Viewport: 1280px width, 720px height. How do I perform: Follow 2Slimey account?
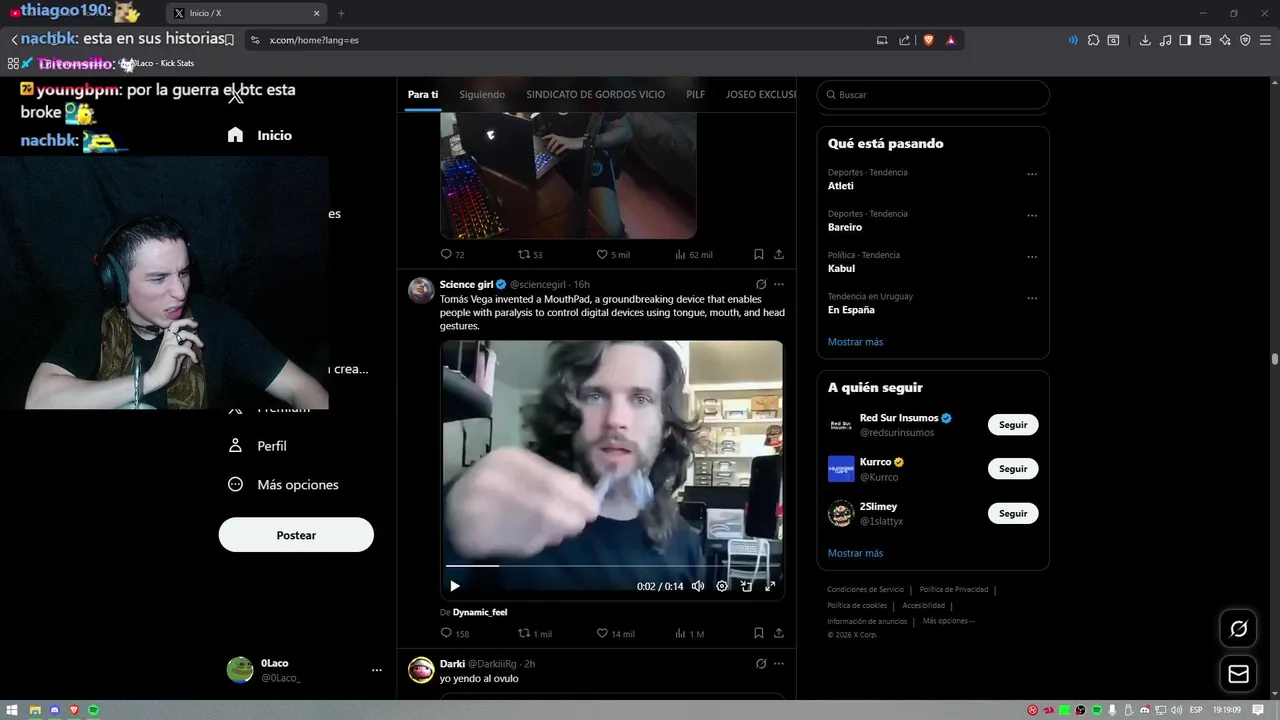1013,513
